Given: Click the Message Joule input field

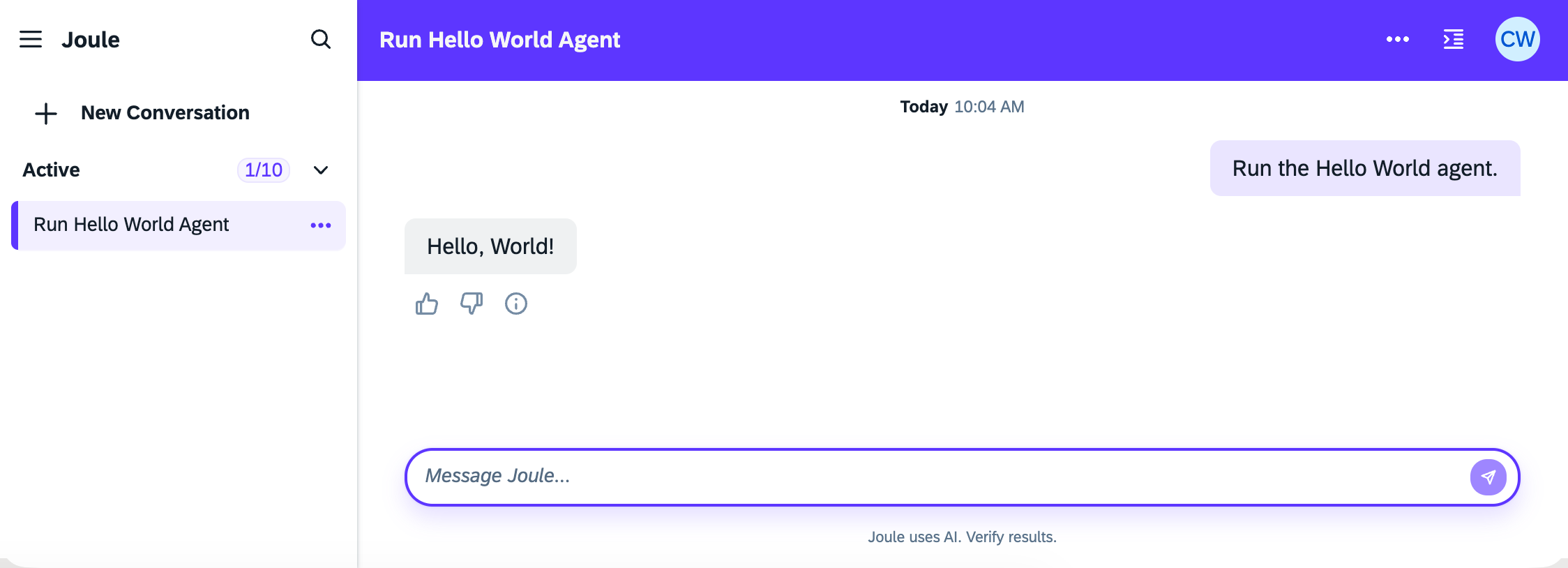Looking at the screenshot, I should click(x=935, y=477).
